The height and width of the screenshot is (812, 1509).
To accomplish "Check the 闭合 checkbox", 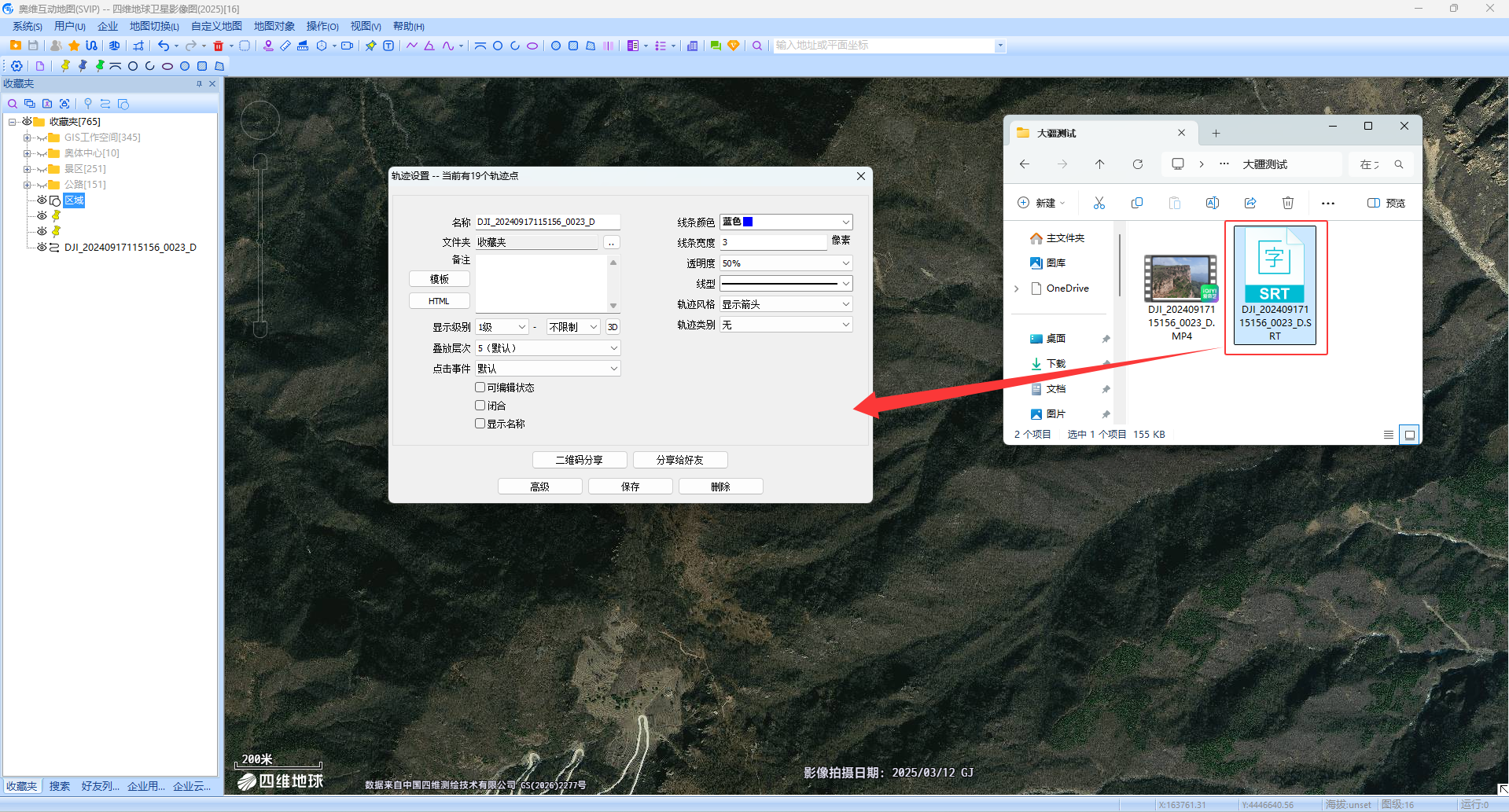I will [480, 406].
